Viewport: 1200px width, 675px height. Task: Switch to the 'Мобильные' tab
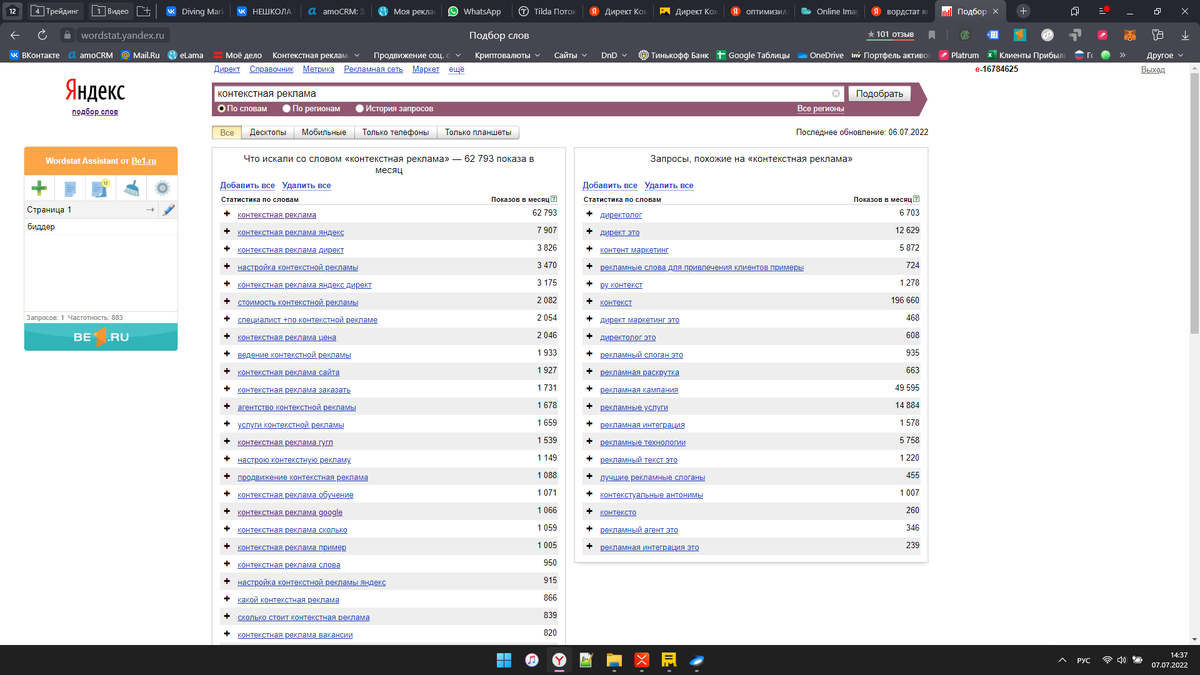coord(324,132)
